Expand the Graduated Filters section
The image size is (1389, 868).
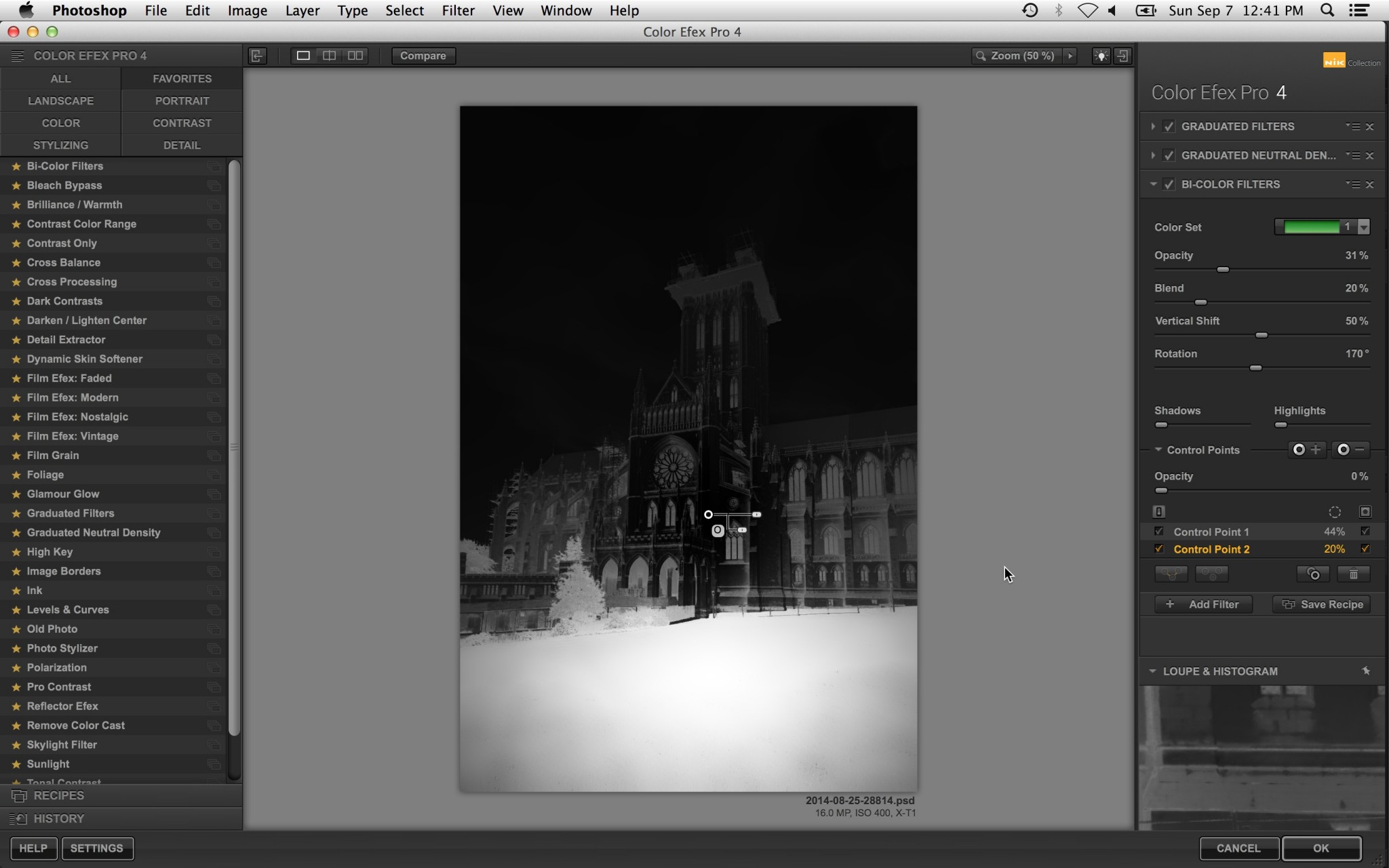tap(1153, 127)
